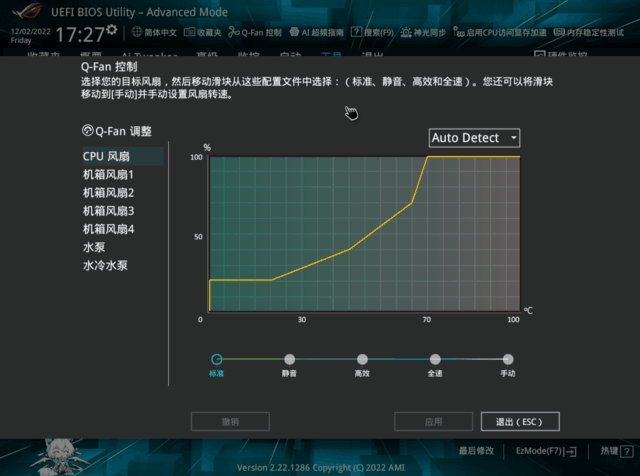Select the 静音 silent fan profile
Image resolution: width=640 pixels, height=476 pixels.
[x=289, y=359]
